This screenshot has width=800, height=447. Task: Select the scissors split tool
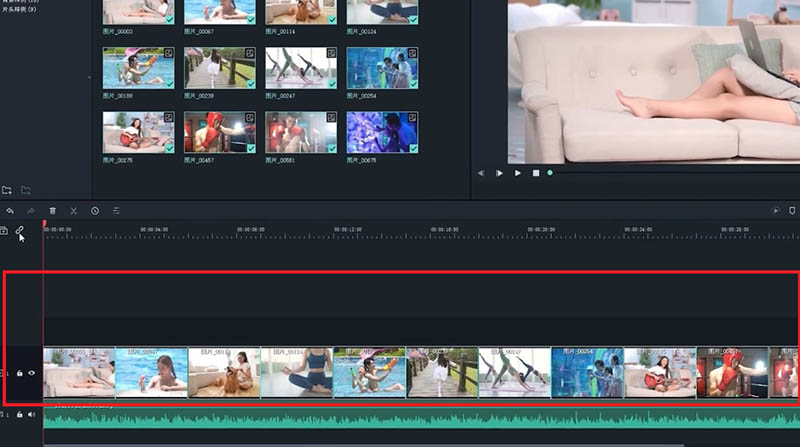coord(74,211)
